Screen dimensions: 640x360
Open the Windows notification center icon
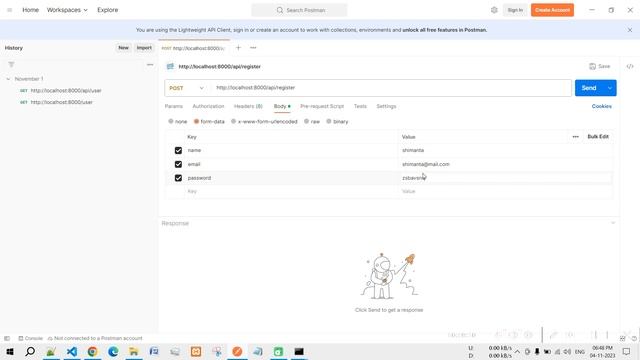627,351
